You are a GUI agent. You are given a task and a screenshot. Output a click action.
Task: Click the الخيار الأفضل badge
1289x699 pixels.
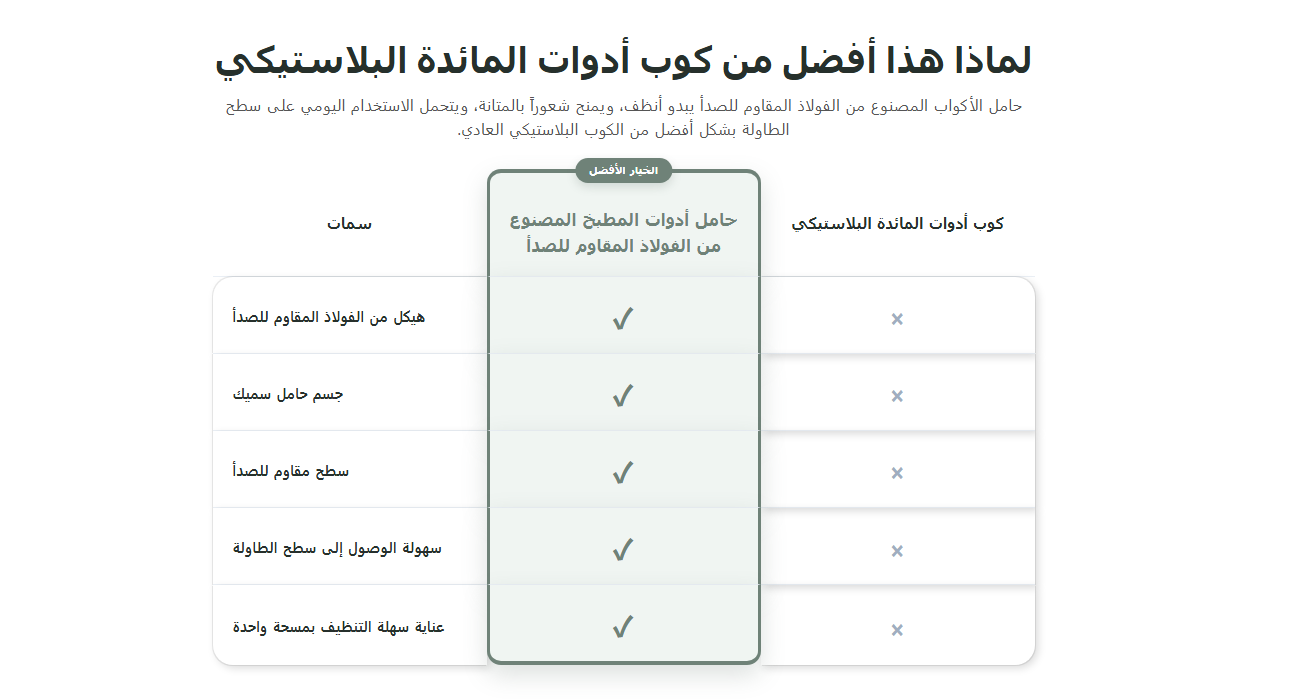[x=623, y=171]
